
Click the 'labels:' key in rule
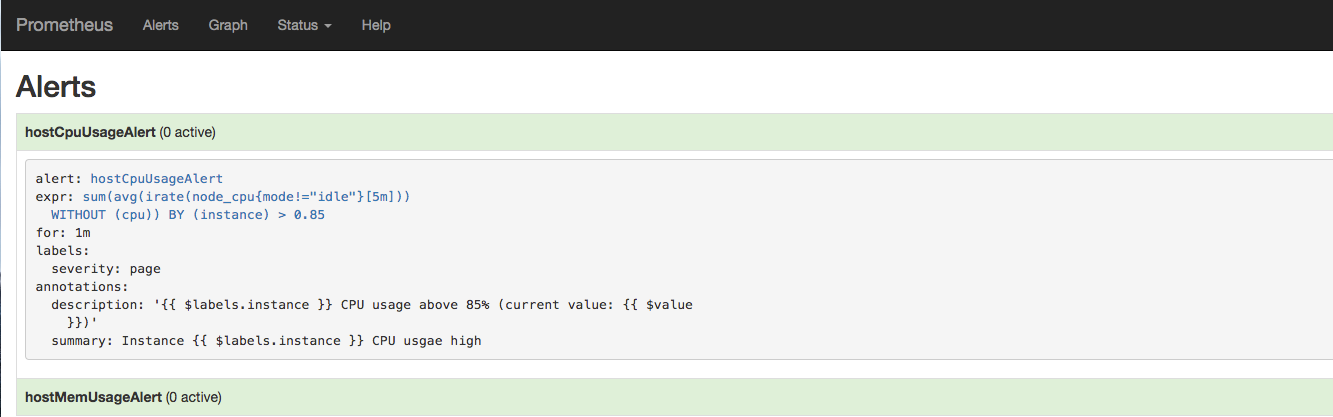click(x=63, y=251)
